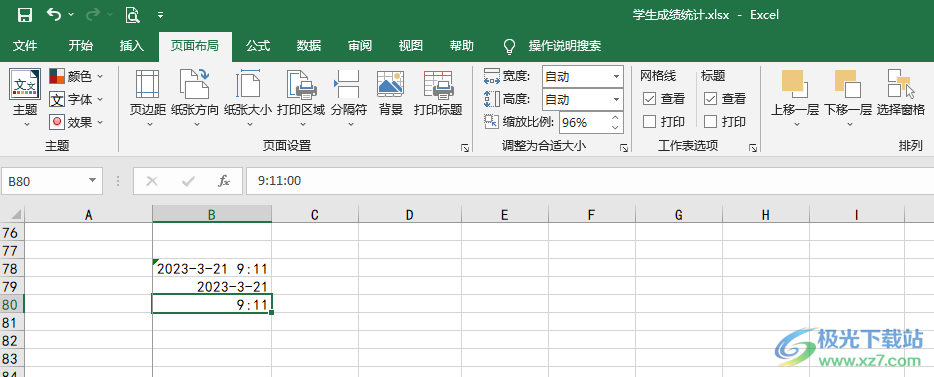Switch to the 审阅 tab
Screen dimensions: 934x377
point(360,46)
